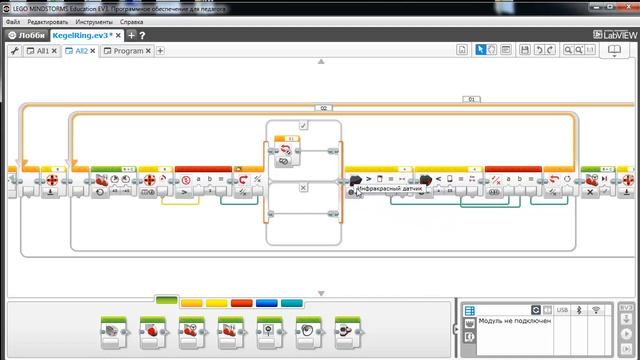Select the first infrared sensor wait block
640x360 pixels.
379,182
